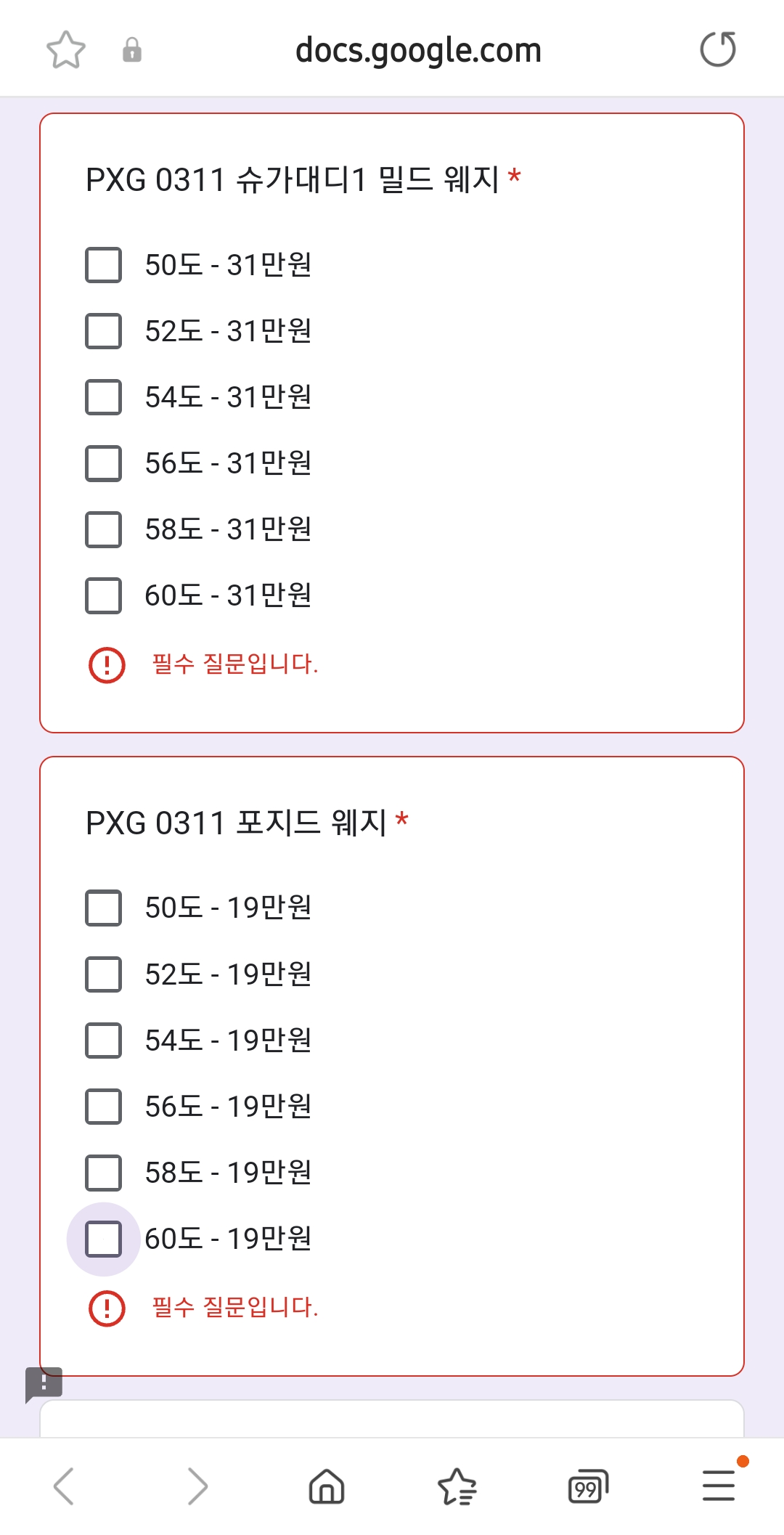Tap the report feedback icon

coord(44,1384)
